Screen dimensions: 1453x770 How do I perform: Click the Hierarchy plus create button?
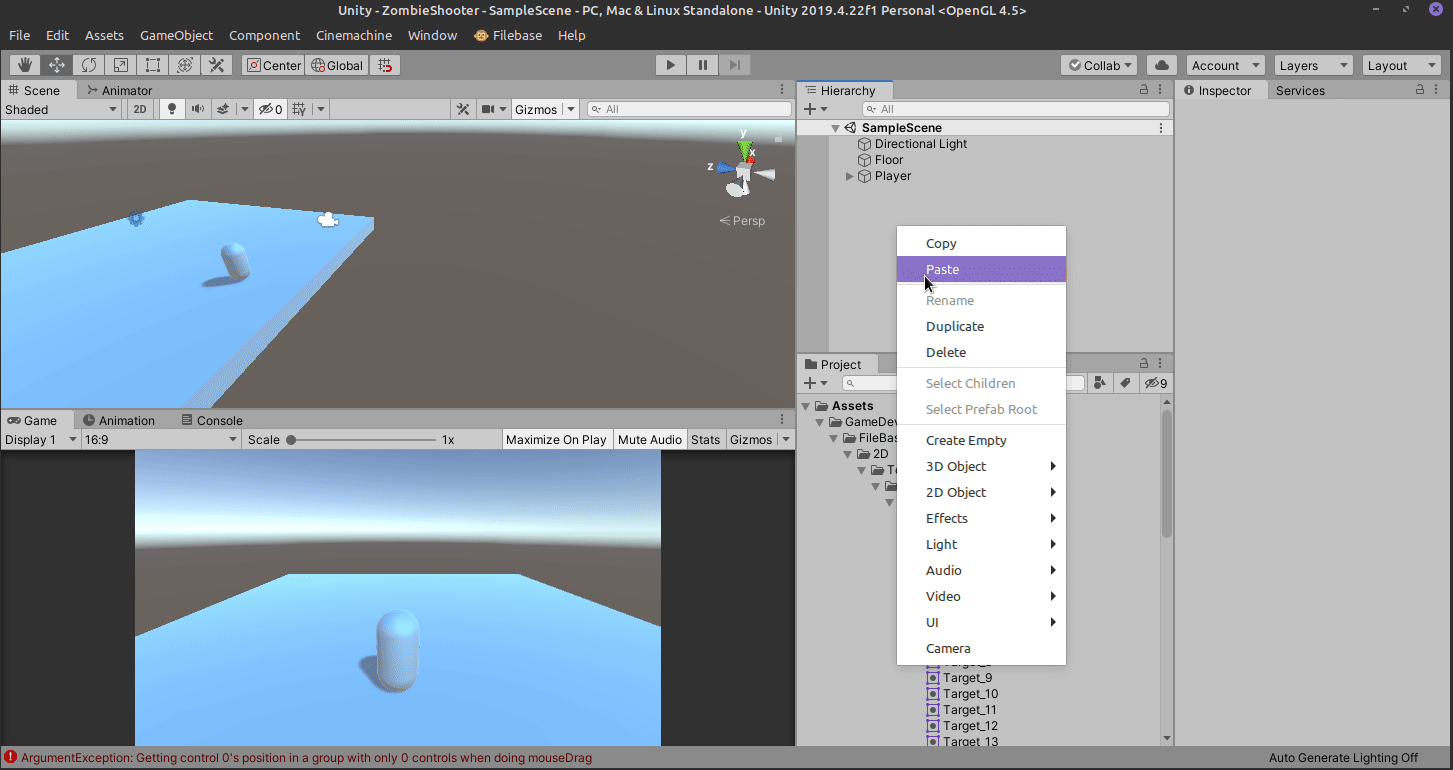point(811,109)
